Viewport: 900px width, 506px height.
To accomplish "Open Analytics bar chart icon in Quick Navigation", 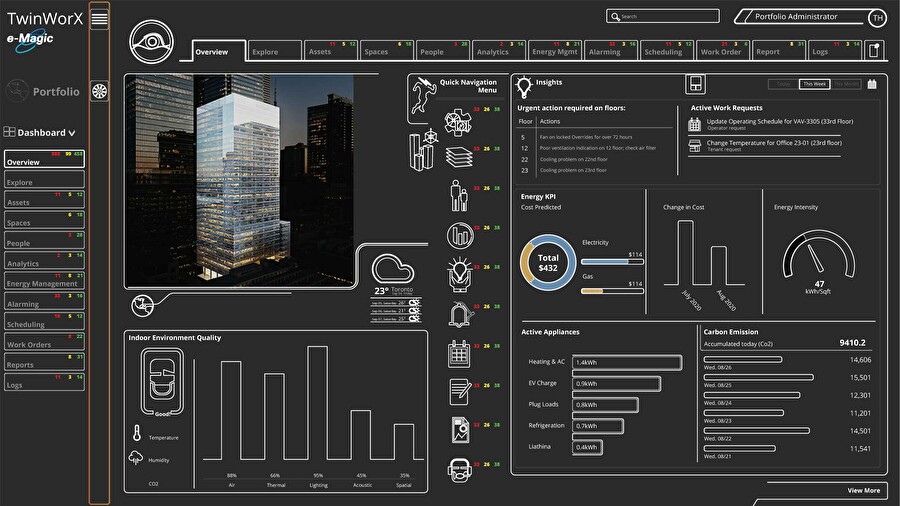I will pyautogui.click(x=460, y=235).
